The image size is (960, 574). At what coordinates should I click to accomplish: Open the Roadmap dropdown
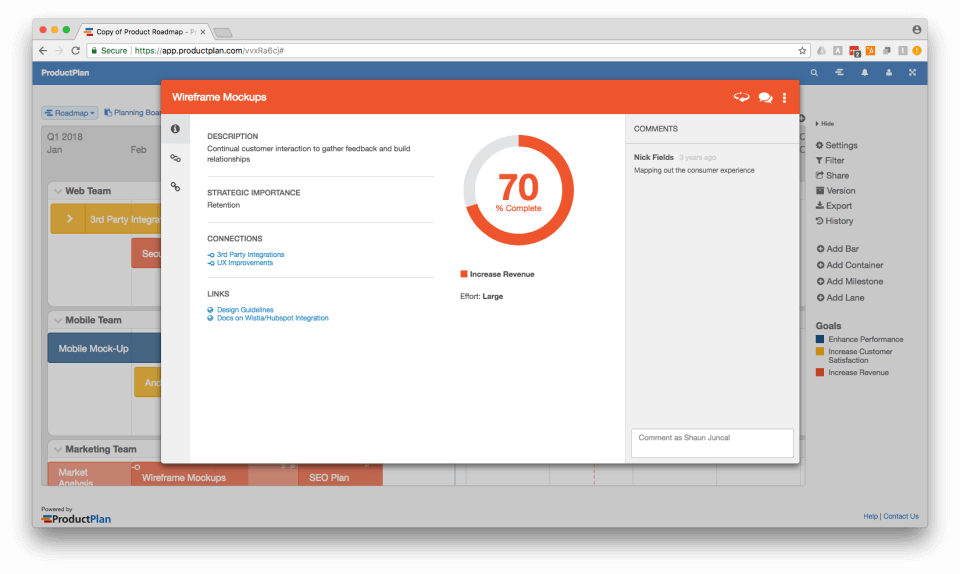(70, 113)
